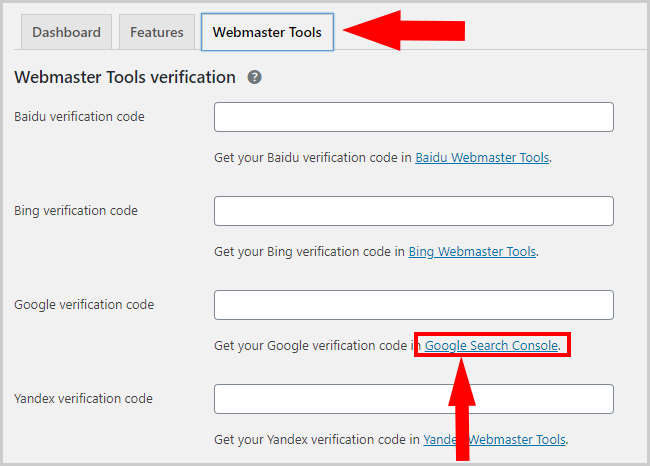
Task: Select the Google verification code input
Action: 413,305
